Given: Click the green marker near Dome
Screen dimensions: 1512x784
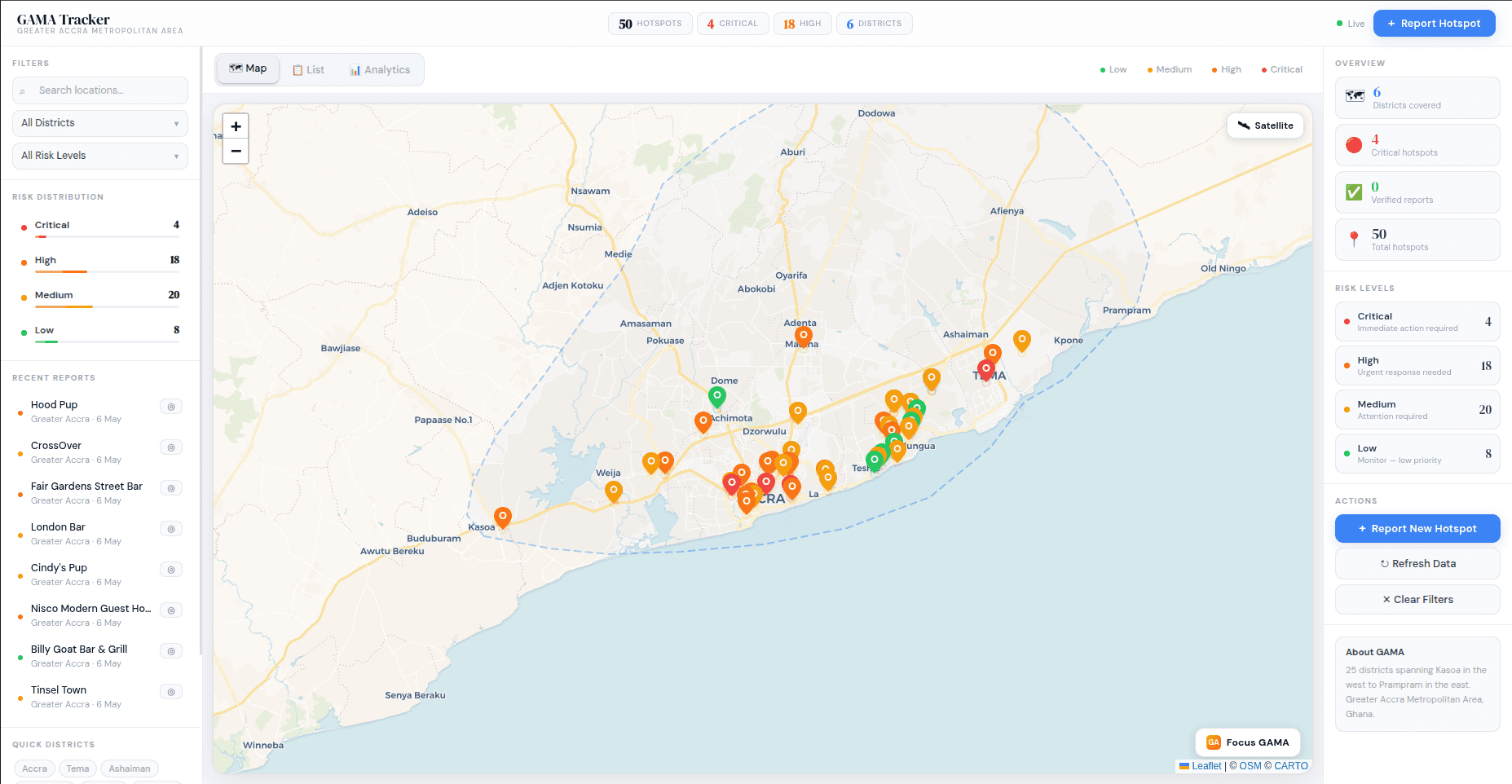Looking at the screenshot, I should pyautogui.click(x=717, y=397).
